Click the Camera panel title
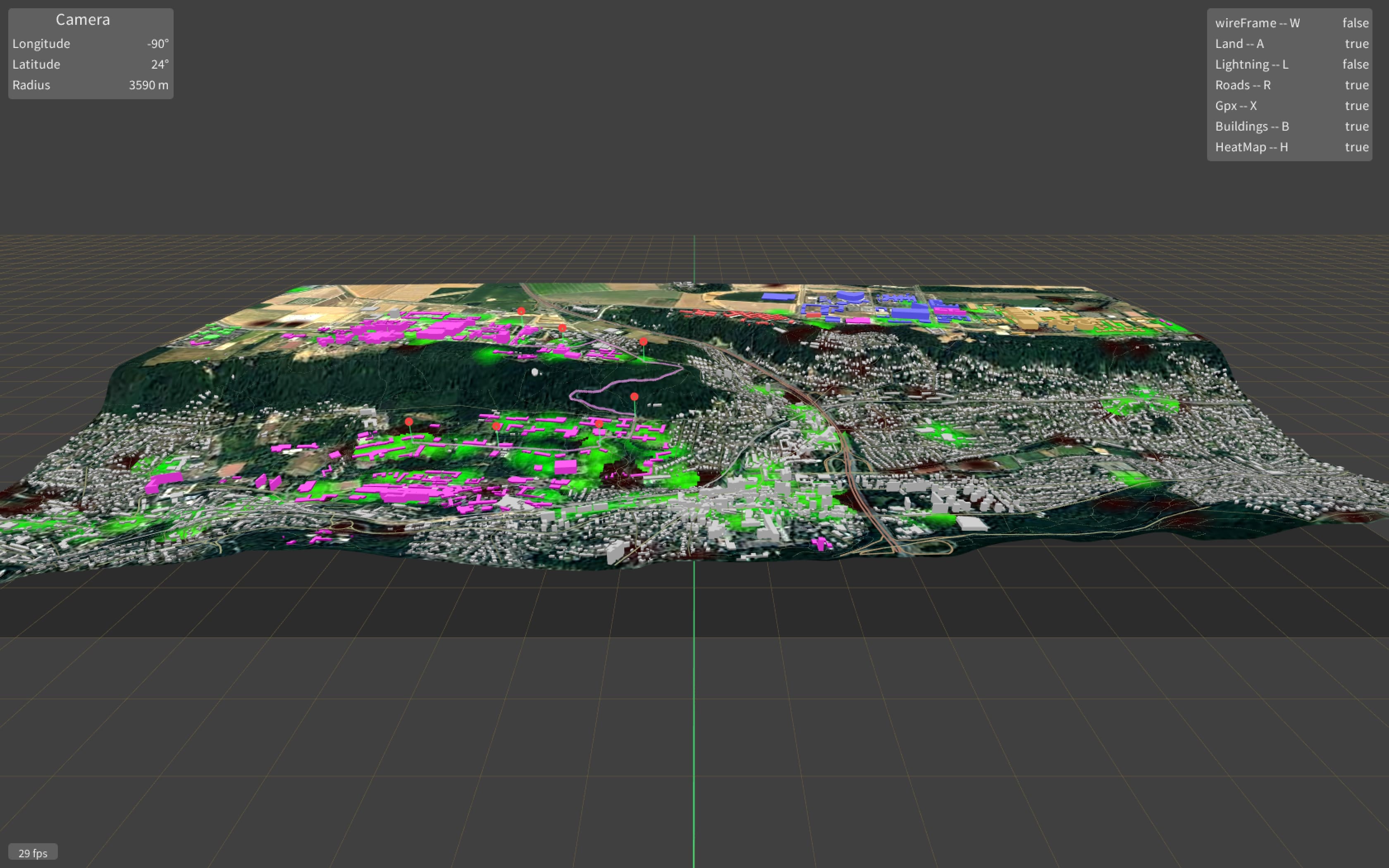 pyautogui.click(x=83, y=19)
